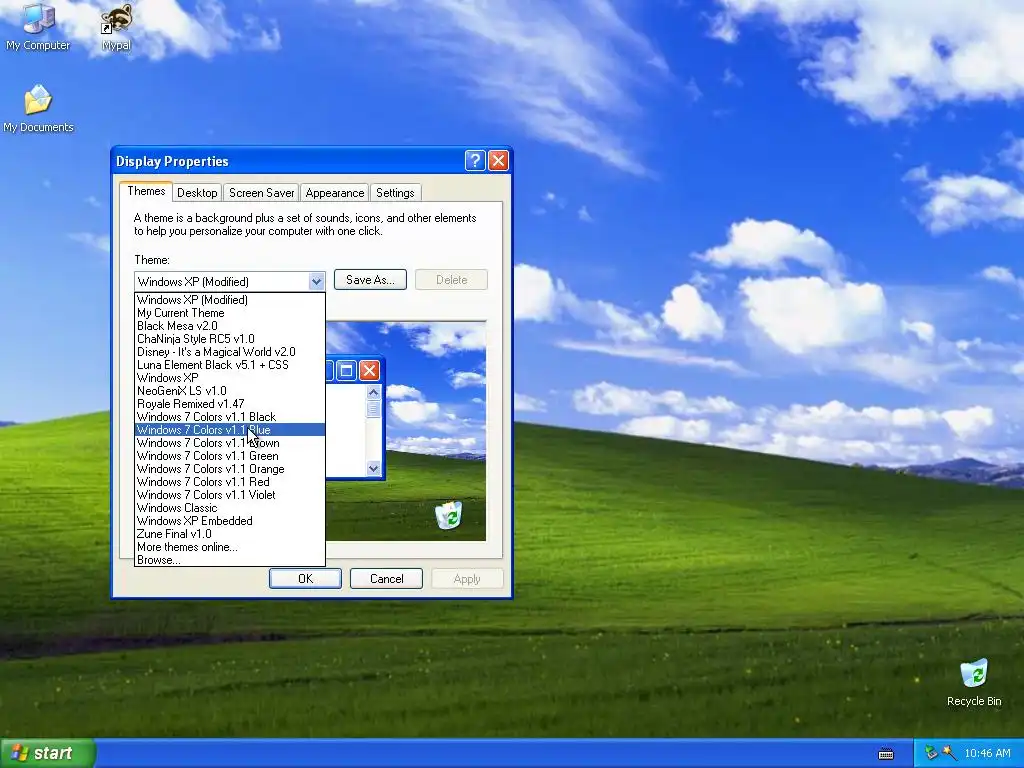Click the Browse... list entry
This screenshot has width=1024, height=768.
(x=229, y=560)
